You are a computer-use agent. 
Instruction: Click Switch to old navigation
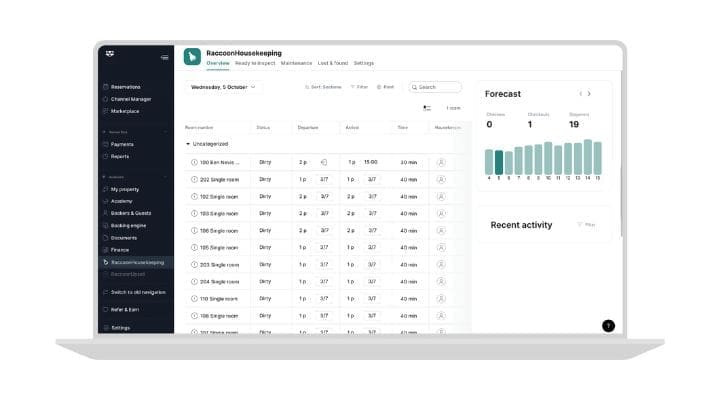[137, 292]
